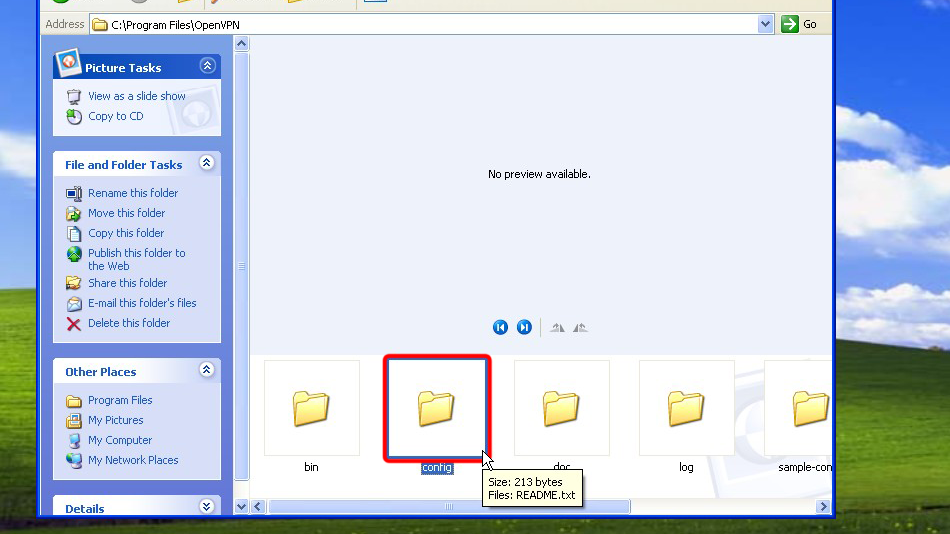This screenshot has width=950, height=534.
Task: Click the View as a slide show icon
Action: click(74, 96)
